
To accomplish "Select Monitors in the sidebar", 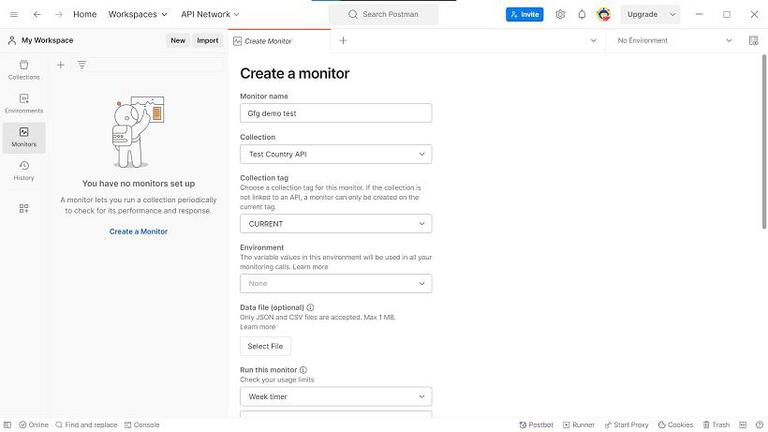I will (x=24, y=137).
